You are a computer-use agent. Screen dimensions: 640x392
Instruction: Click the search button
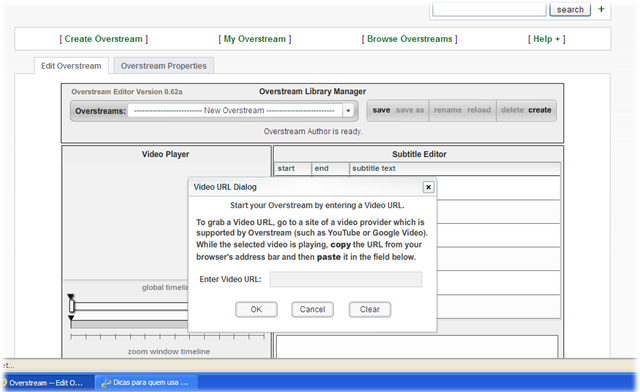[x=570, y=9]
